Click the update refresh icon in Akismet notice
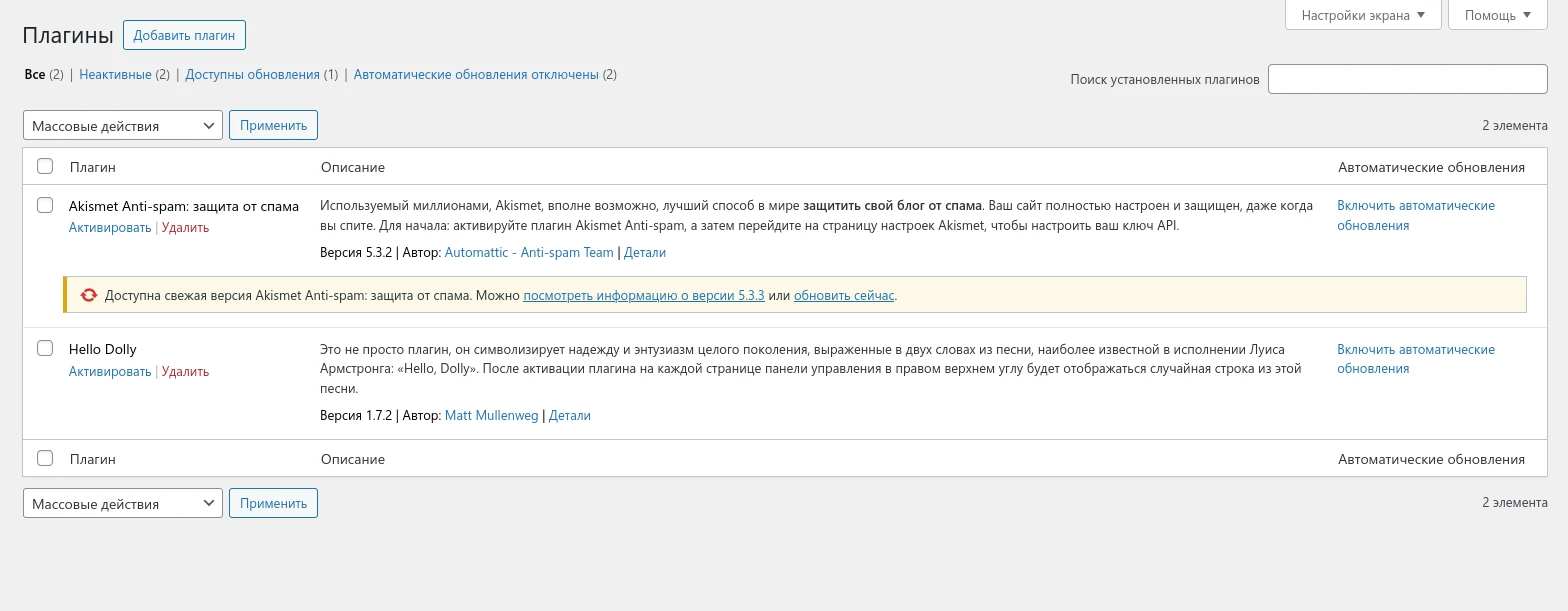This screenshot has height=611, width=1568. click(89, 295)
